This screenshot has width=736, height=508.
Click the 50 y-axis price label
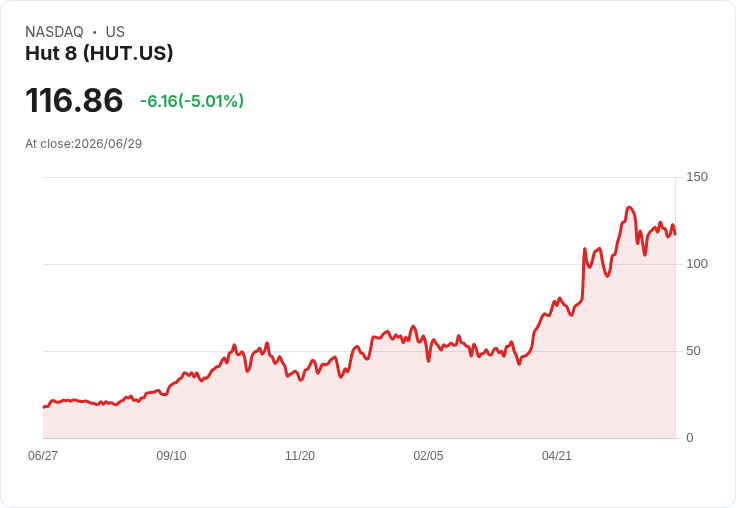[693, 351]
